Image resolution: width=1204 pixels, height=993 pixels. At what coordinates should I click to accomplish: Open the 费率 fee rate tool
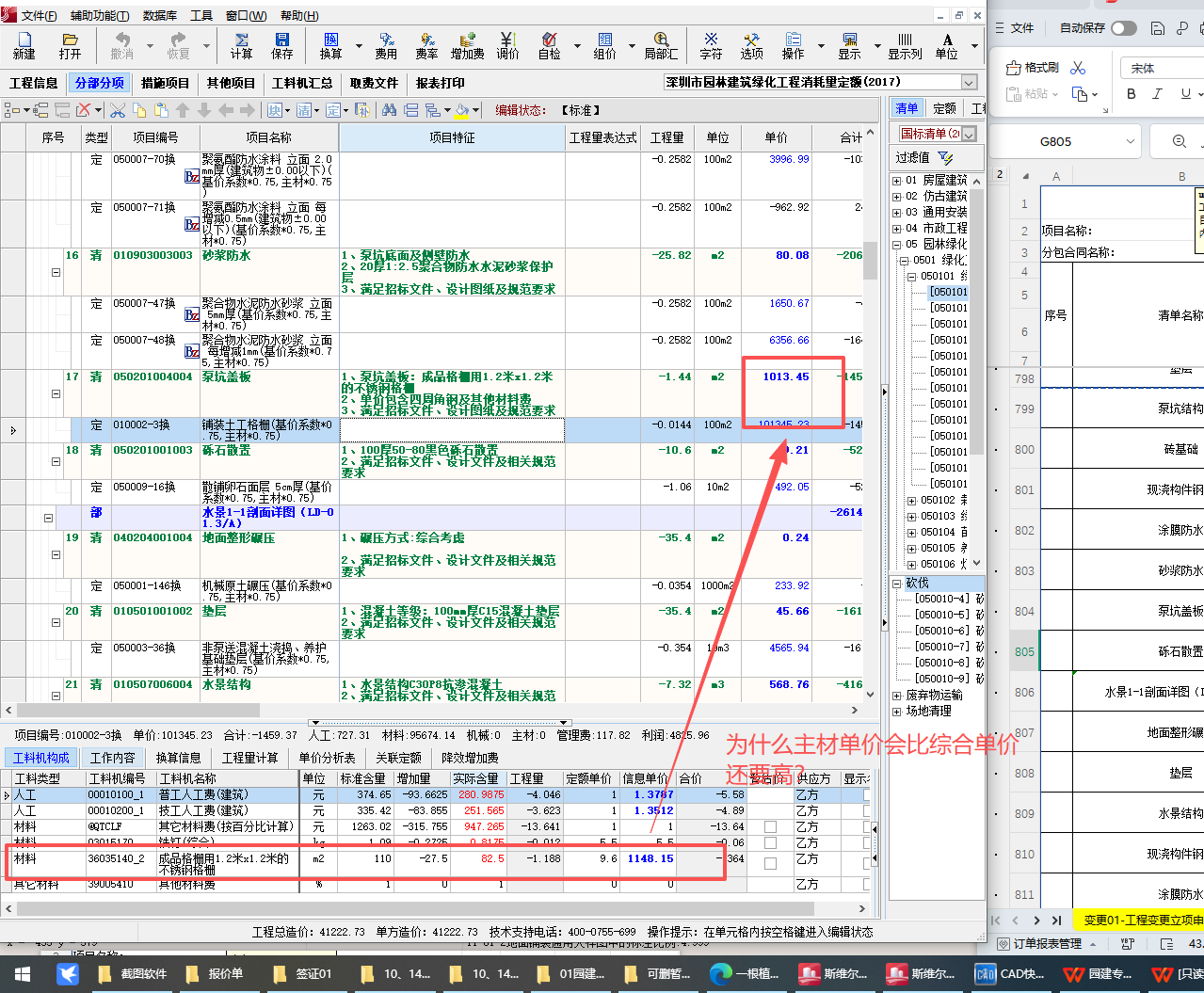pyautogui.click(x=426, y=45)
